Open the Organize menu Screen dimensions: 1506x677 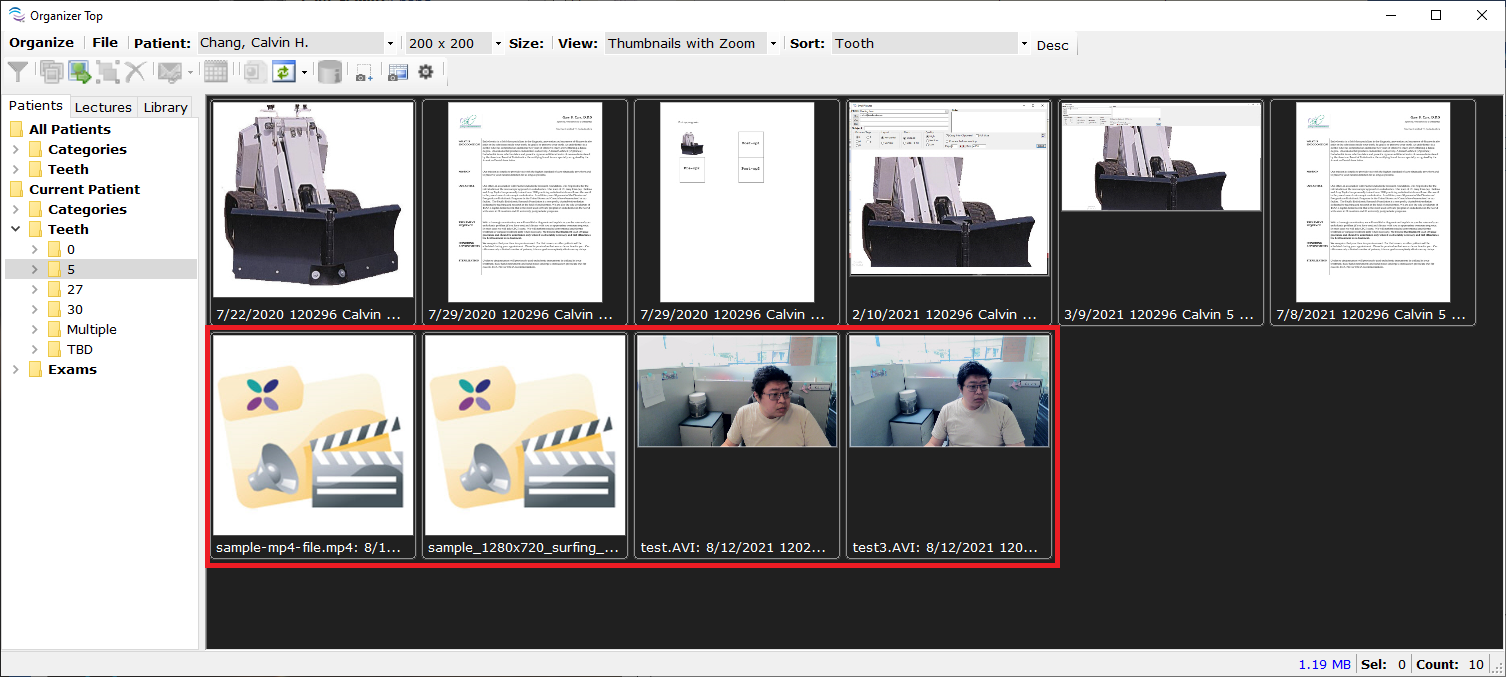pos(42,43)
